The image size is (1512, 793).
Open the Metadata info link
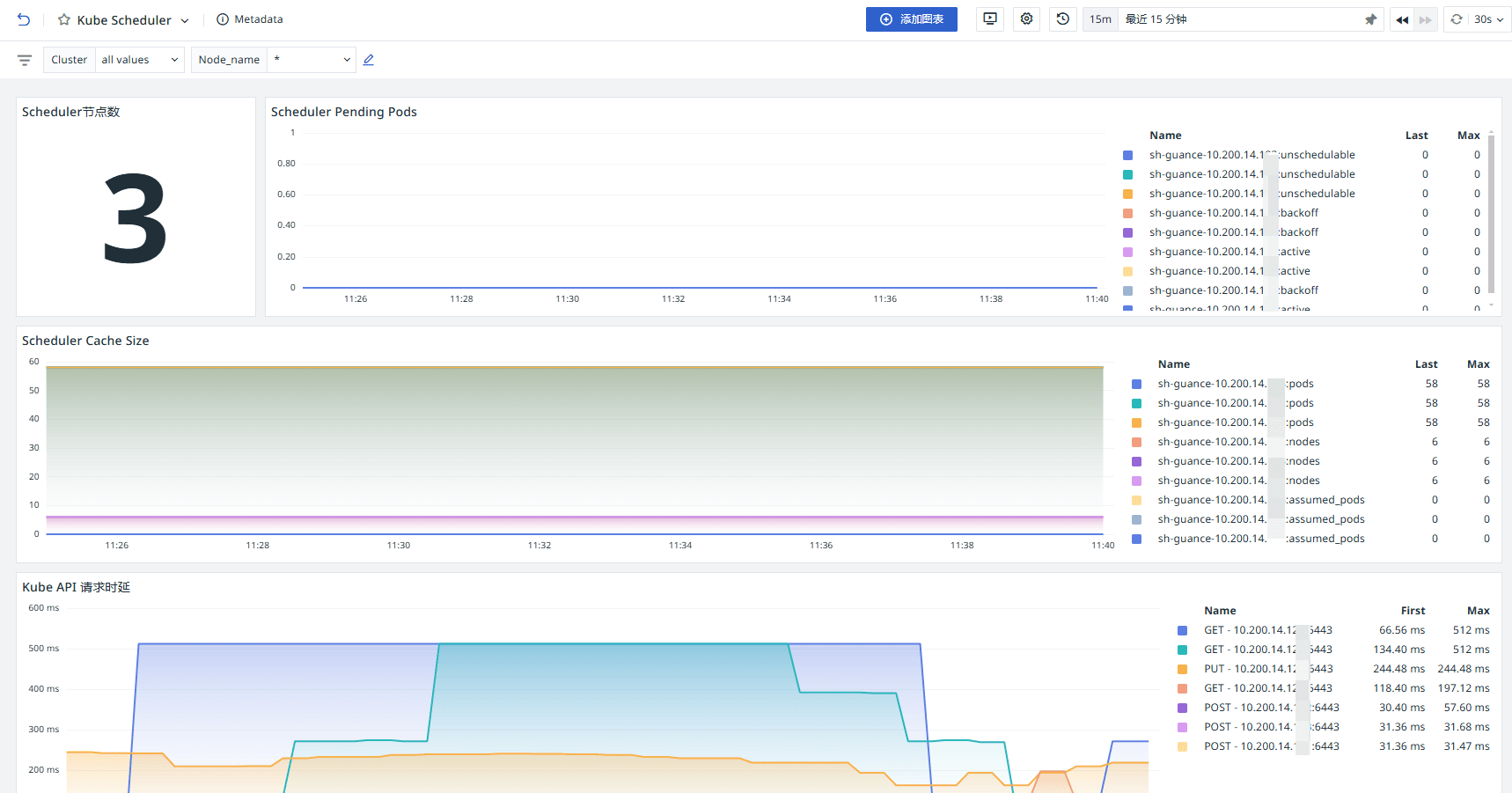(250, 19)
